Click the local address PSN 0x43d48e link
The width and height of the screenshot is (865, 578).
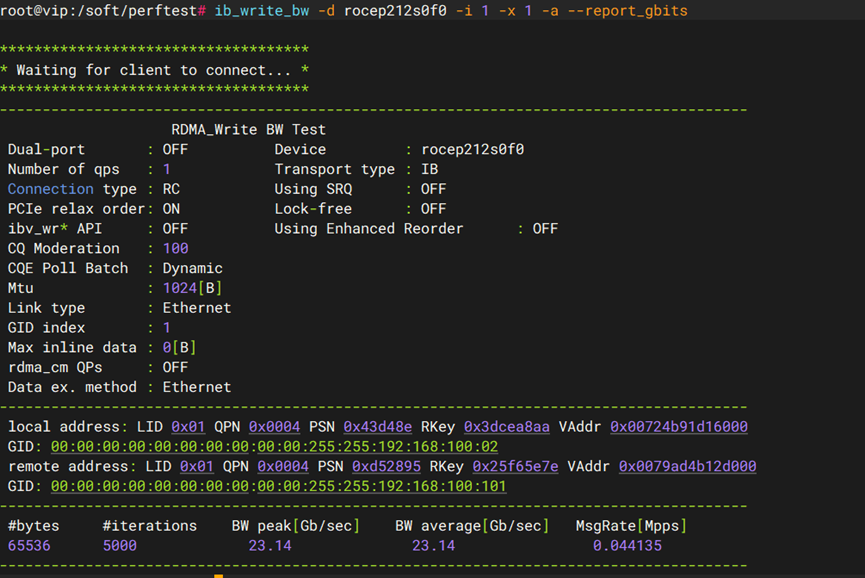click(x=377, y=427)
